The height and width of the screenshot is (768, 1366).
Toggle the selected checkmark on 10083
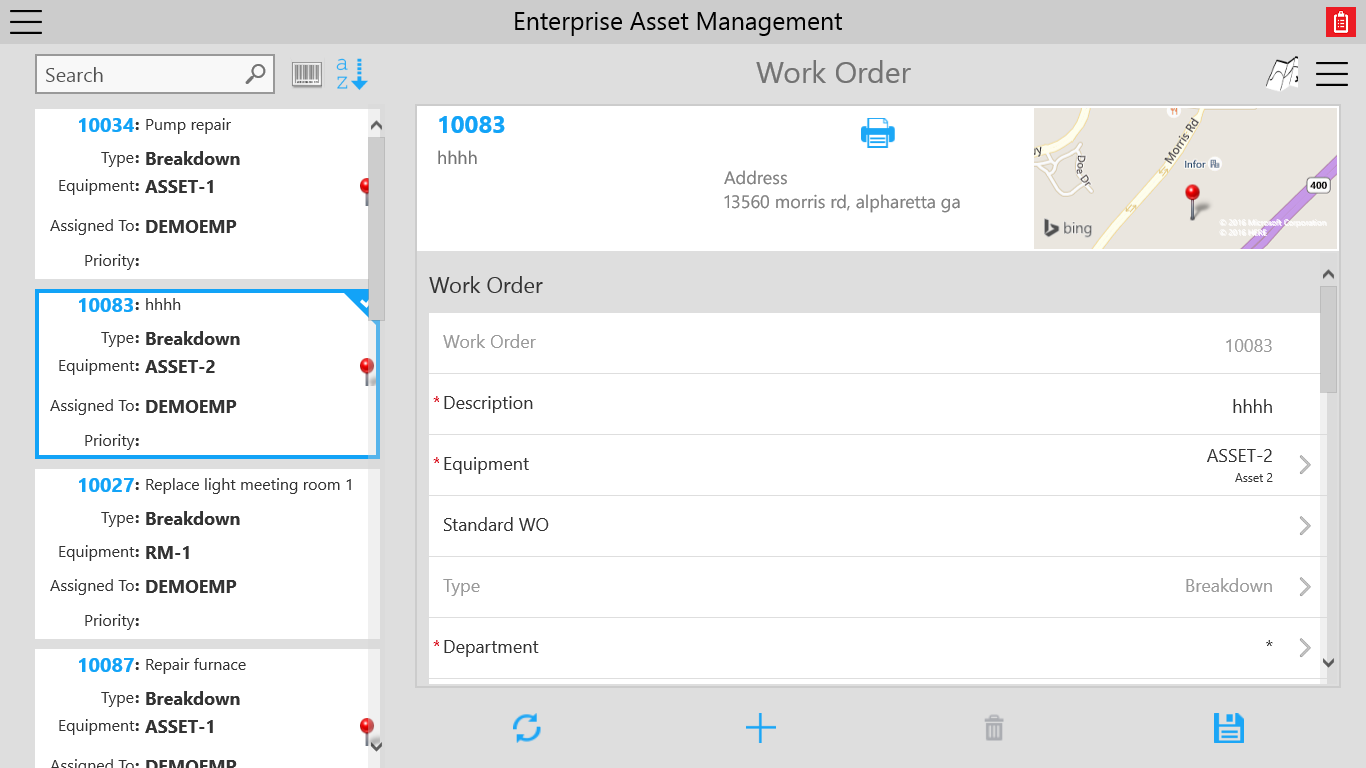[x=363, y=301]
